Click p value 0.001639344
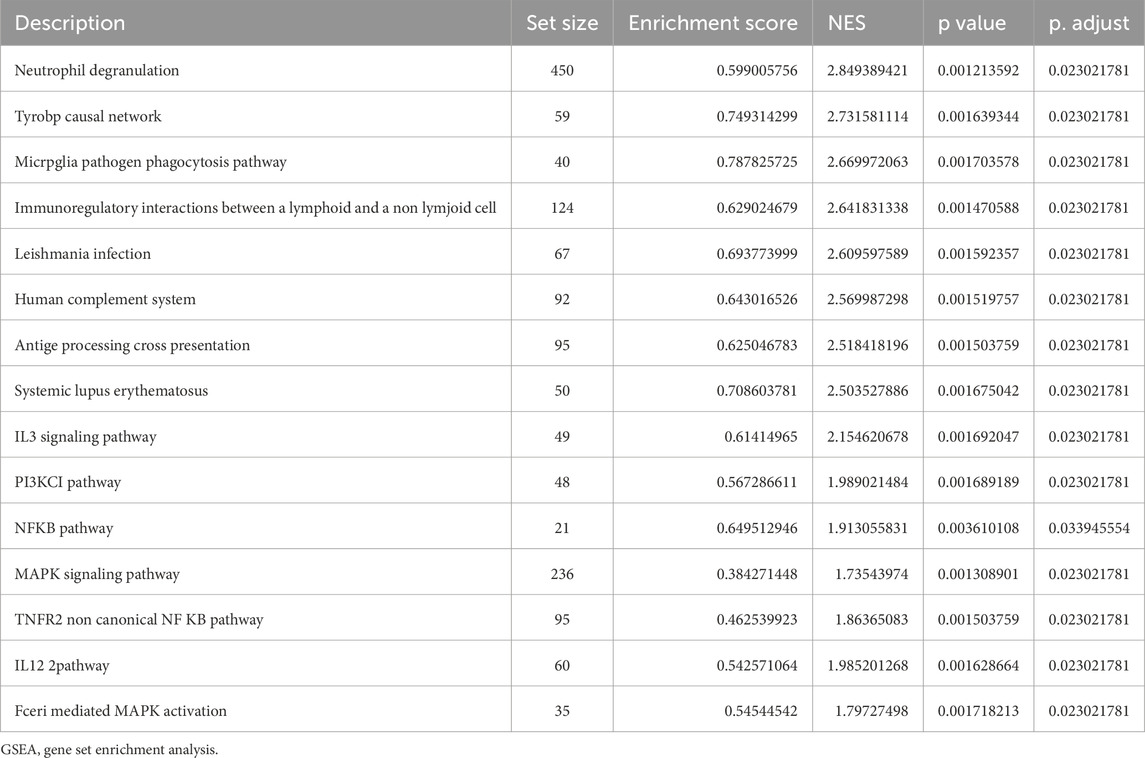Viewport: 1145px width, 758px height. coord(979,116)
